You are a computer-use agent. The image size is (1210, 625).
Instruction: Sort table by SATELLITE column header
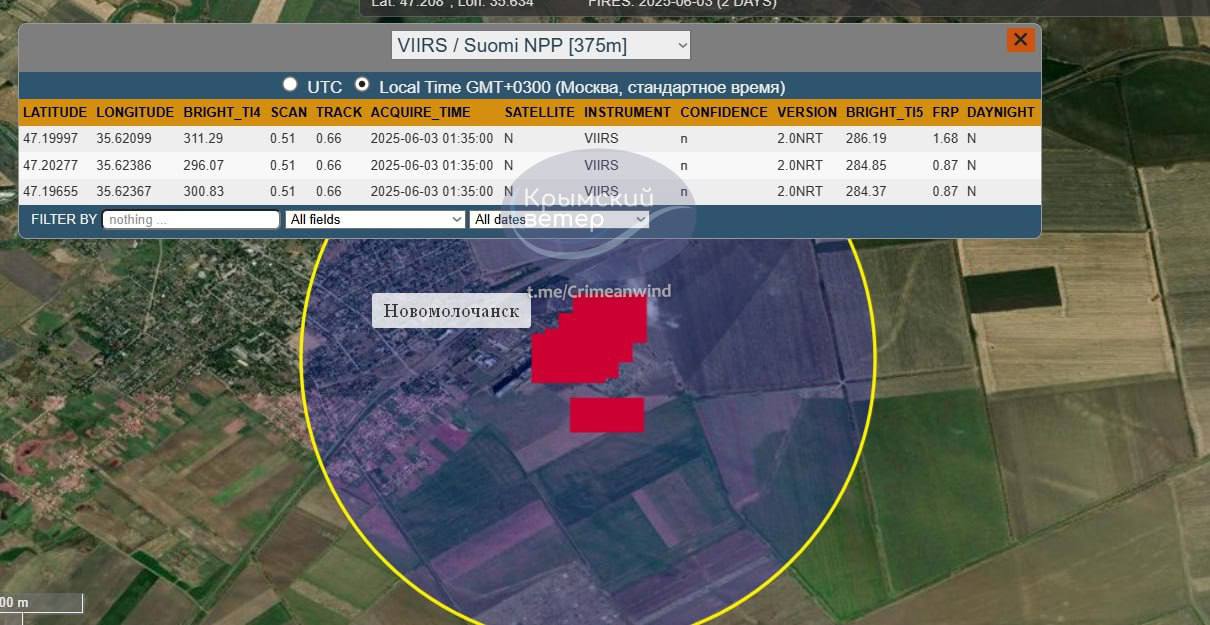click(x=539, y=112)
